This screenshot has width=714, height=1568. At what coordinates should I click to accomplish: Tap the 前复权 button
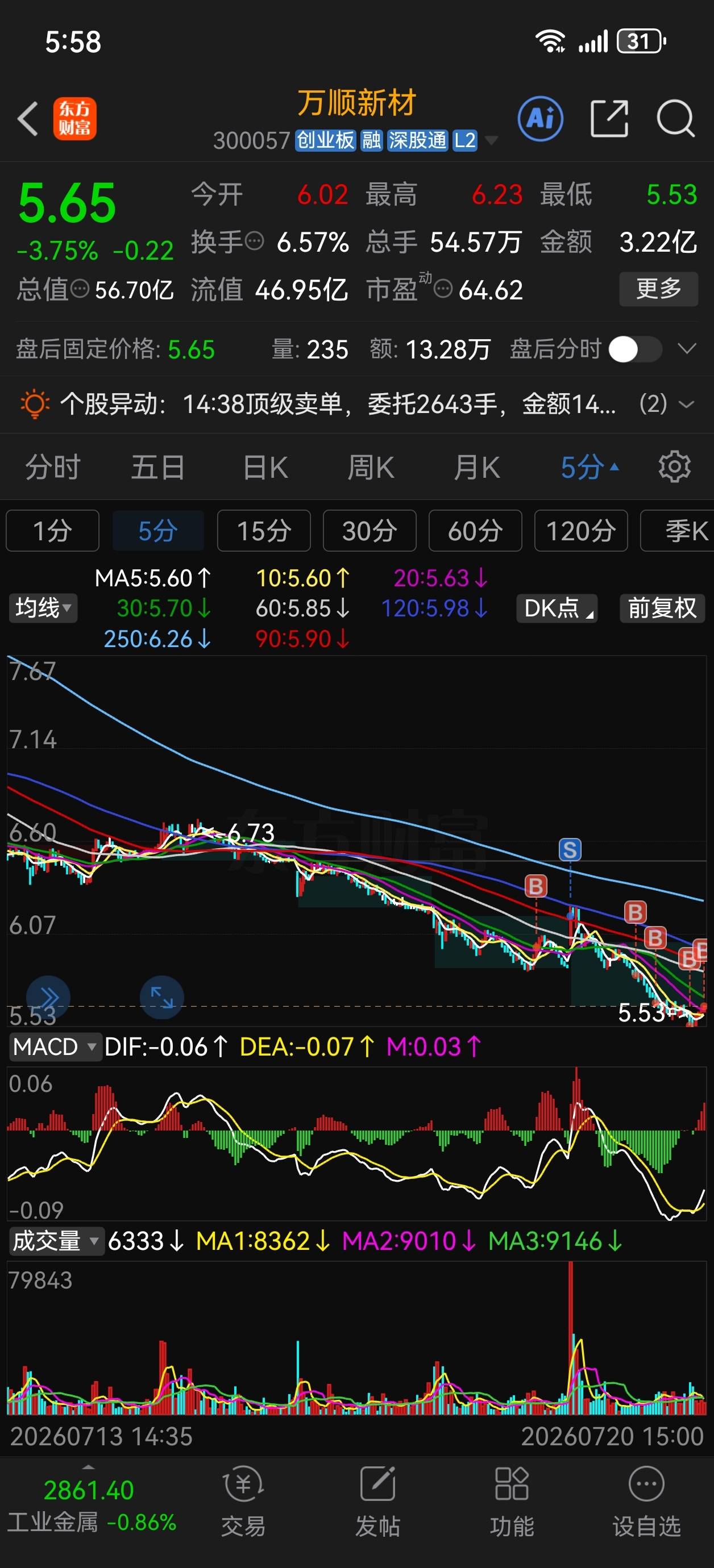tap(662, 608)
